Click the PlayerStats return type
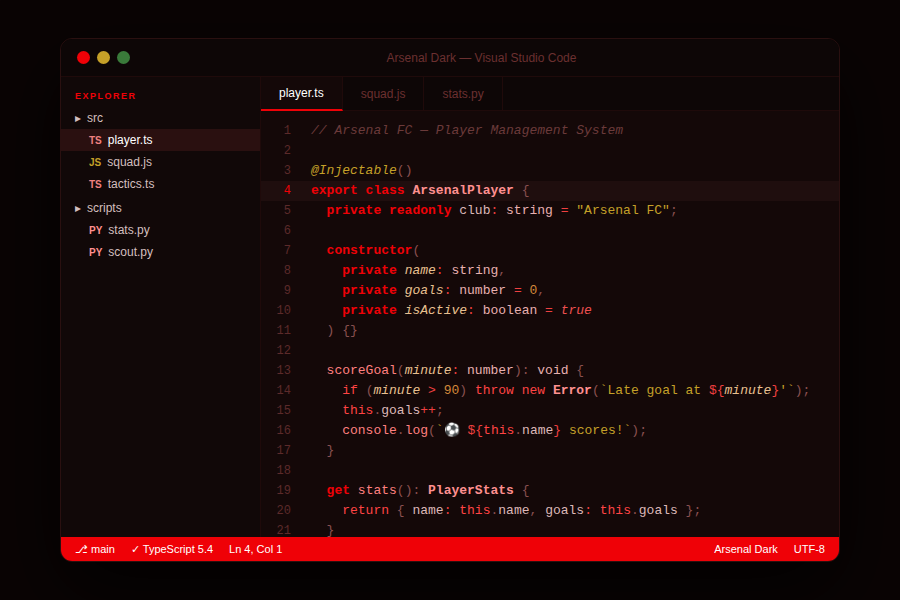Image resolution: width=900 pixels, height=600 pixels. point(471,490)
